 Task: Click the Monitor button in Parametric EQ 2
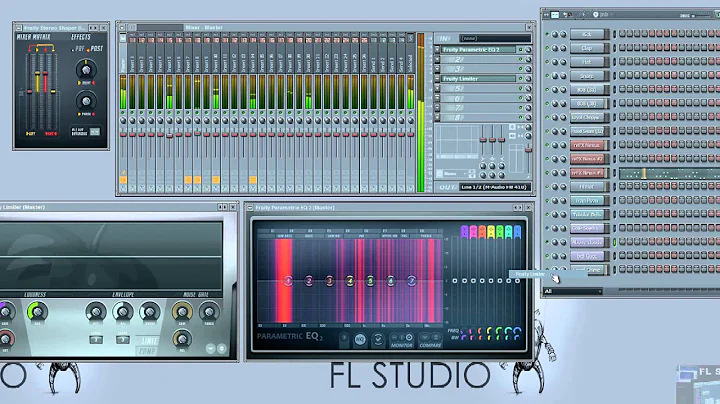pyautogui.click(x=401, y=340)
